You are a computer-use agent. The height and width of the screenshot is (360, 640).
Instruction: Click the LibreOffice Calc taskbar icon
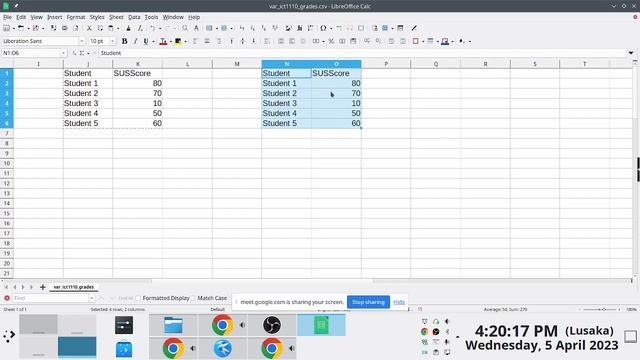point(321,325)
